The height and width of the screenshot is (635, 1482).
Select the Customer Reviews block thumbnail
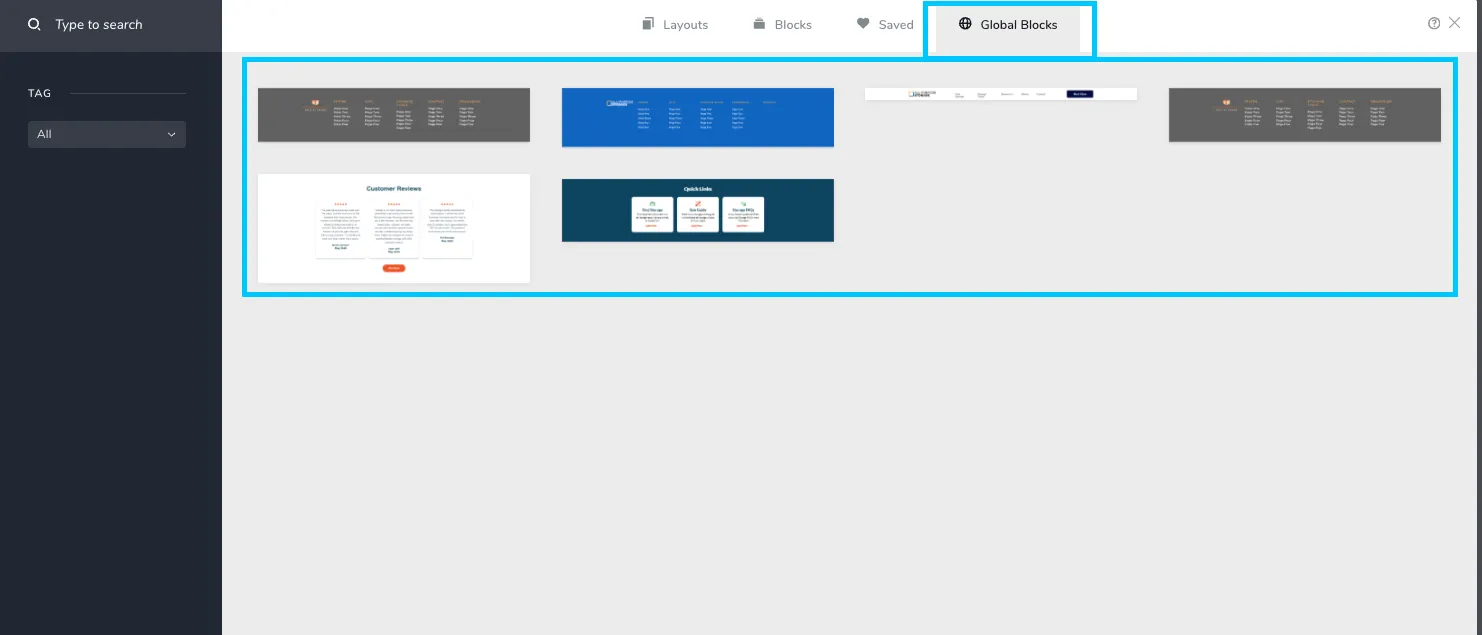(394, 229)
